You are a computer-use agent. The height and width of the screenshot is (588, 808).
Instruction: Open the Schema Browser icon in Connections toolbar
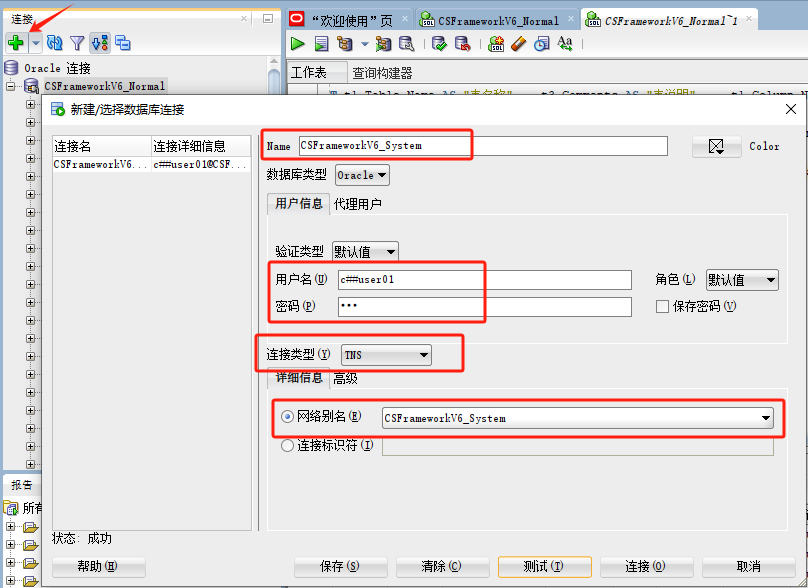coord(123,43)
